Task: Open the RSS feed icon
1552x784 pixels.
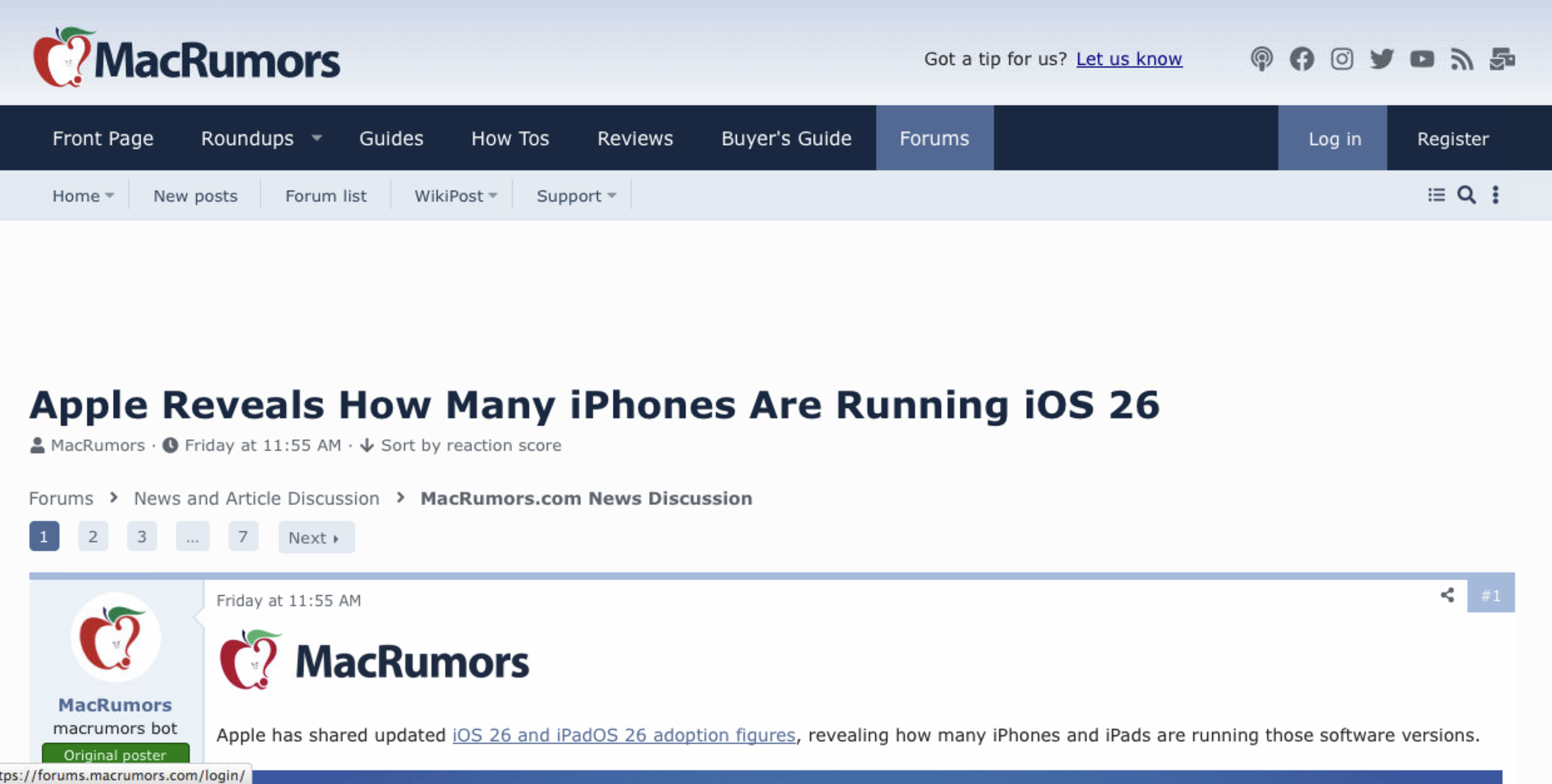Action: (x=1462, y=59)
